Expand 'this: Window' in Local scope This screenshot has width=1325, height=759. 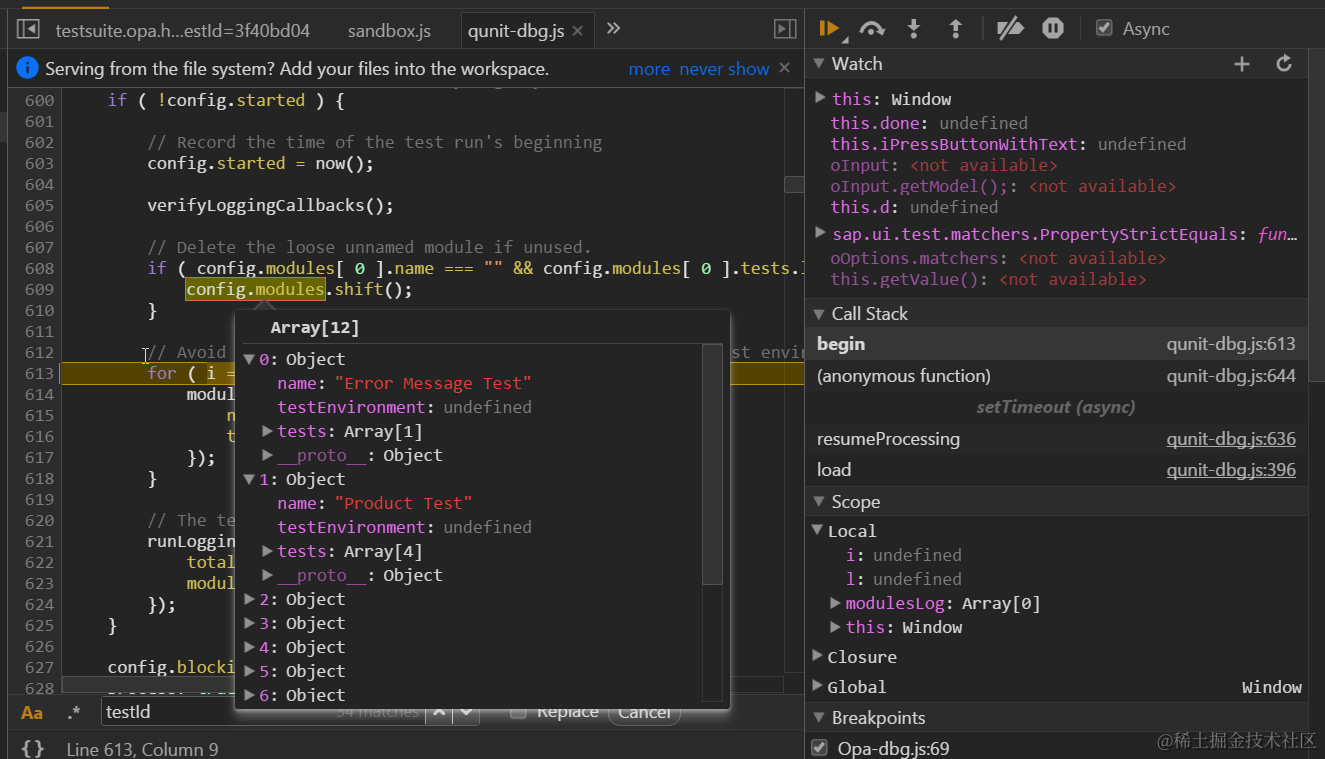(836, 627)
